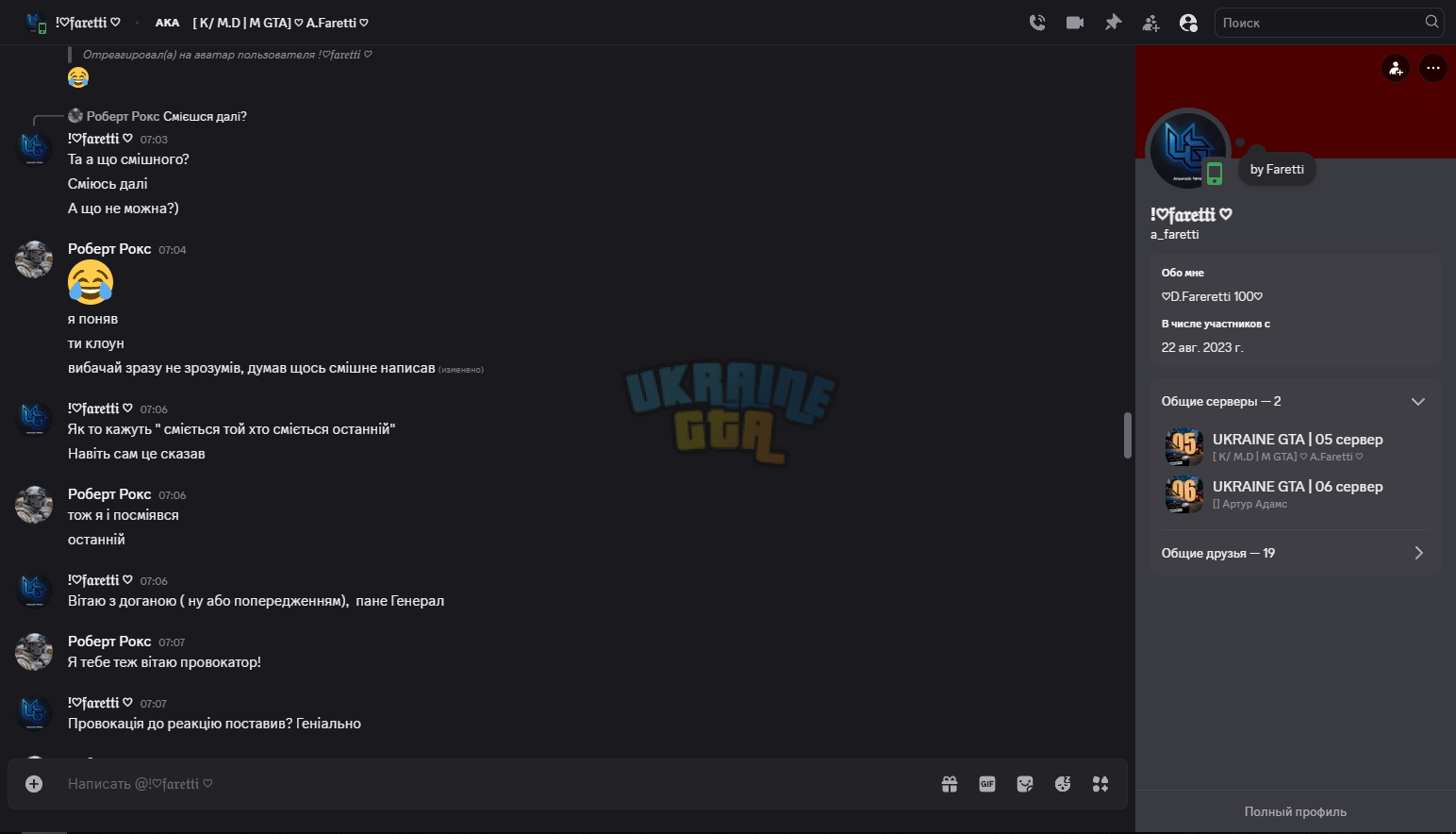The height and width of the screenshot is (834, 1456).
Task: Open the gift Nitro button
Action: [x=950, y=784]
